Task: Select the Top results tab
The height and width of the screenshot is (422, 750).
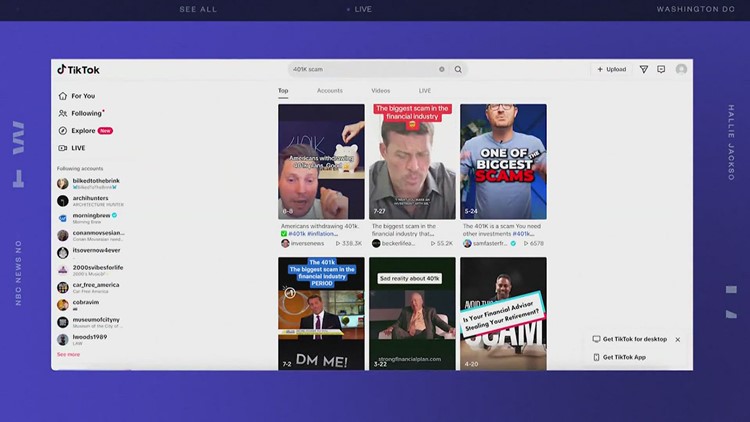Action: tap(283, 90)
